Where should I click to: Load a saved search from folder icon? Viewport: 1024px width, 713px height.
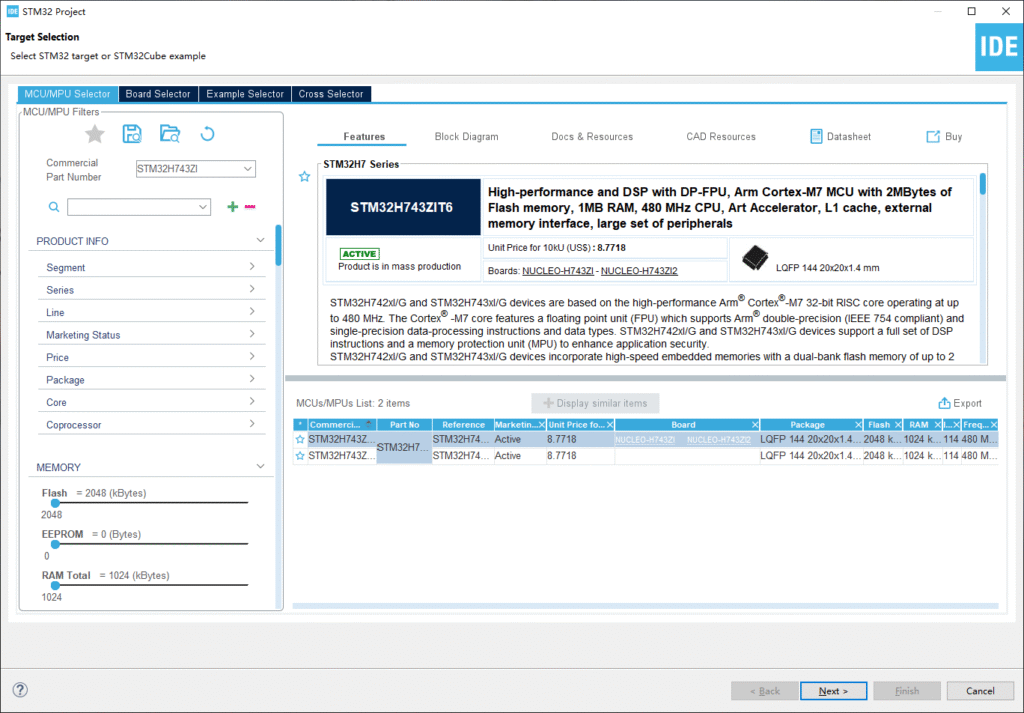pyautogui.click(x=170, y=134)
